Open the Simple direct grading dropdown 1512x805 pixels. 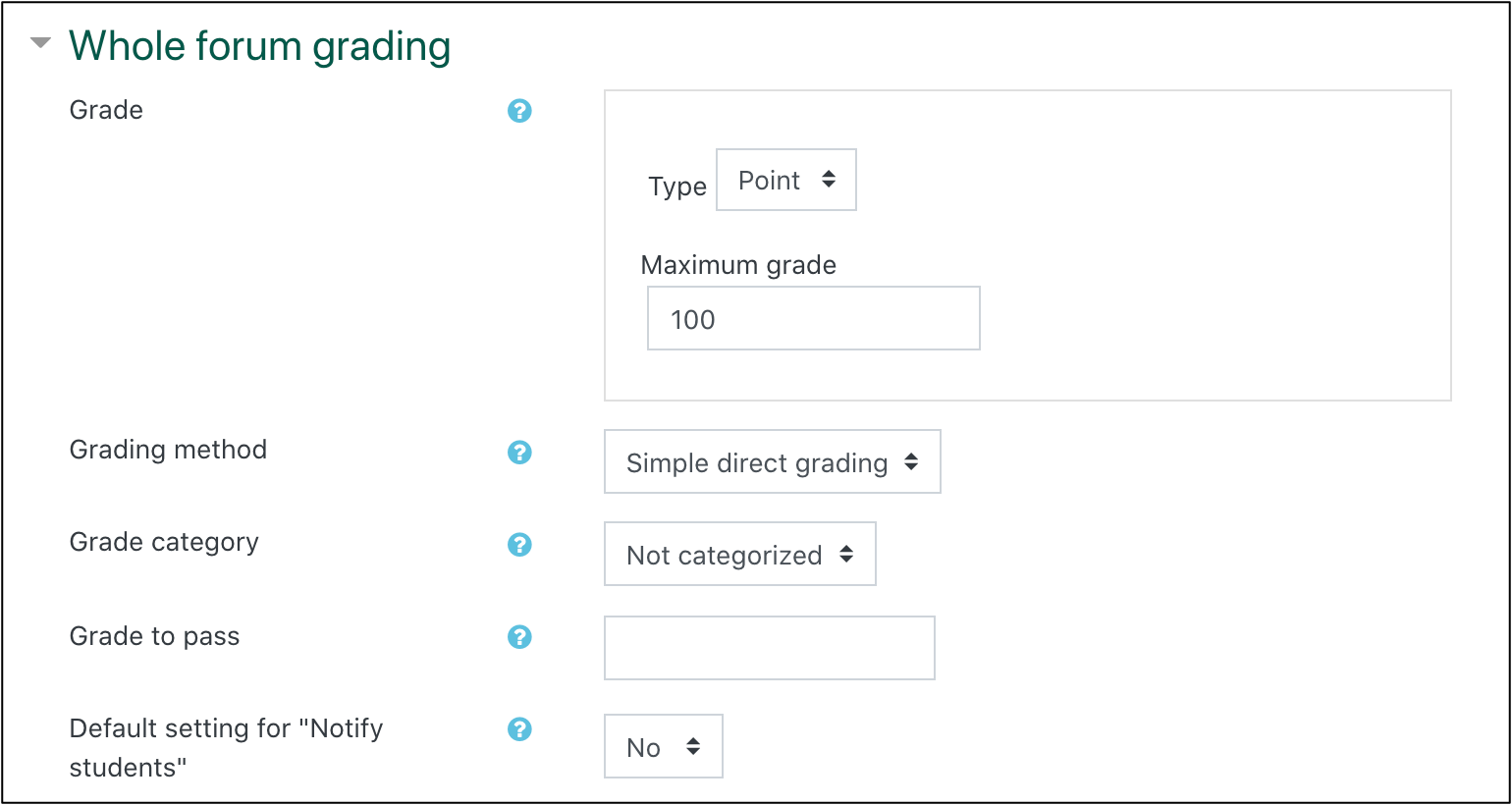pos(772,461)
